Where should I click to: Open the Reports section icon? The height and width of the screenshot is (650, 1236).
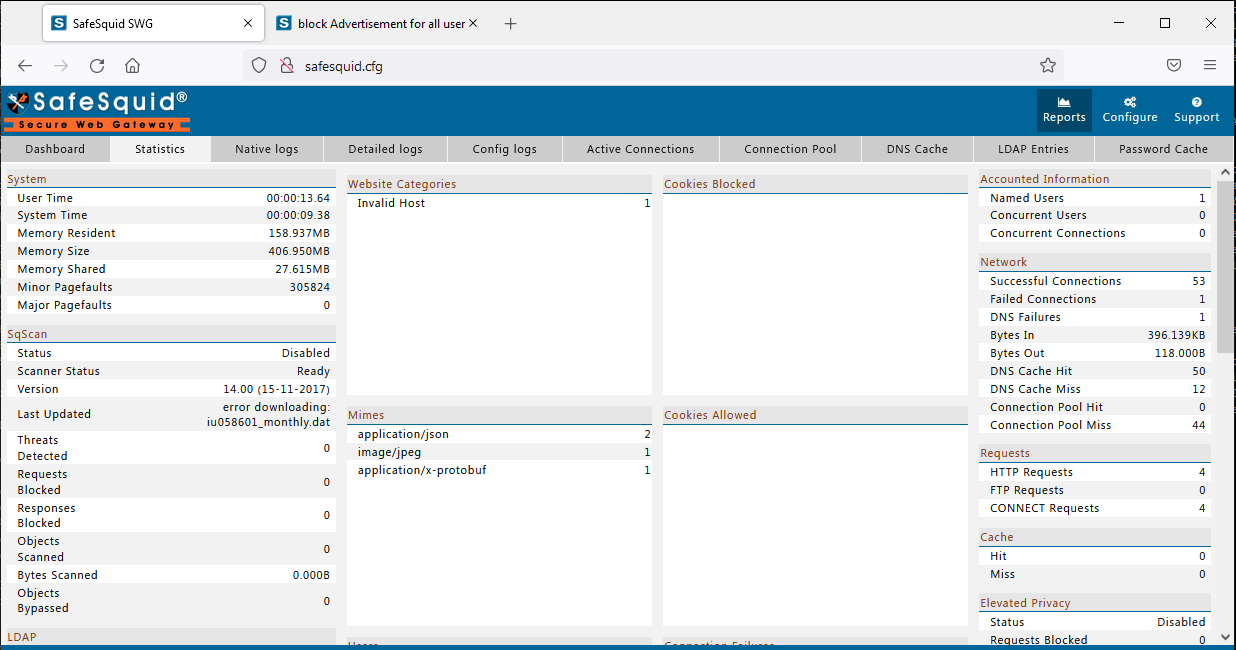coord(1064,110)
